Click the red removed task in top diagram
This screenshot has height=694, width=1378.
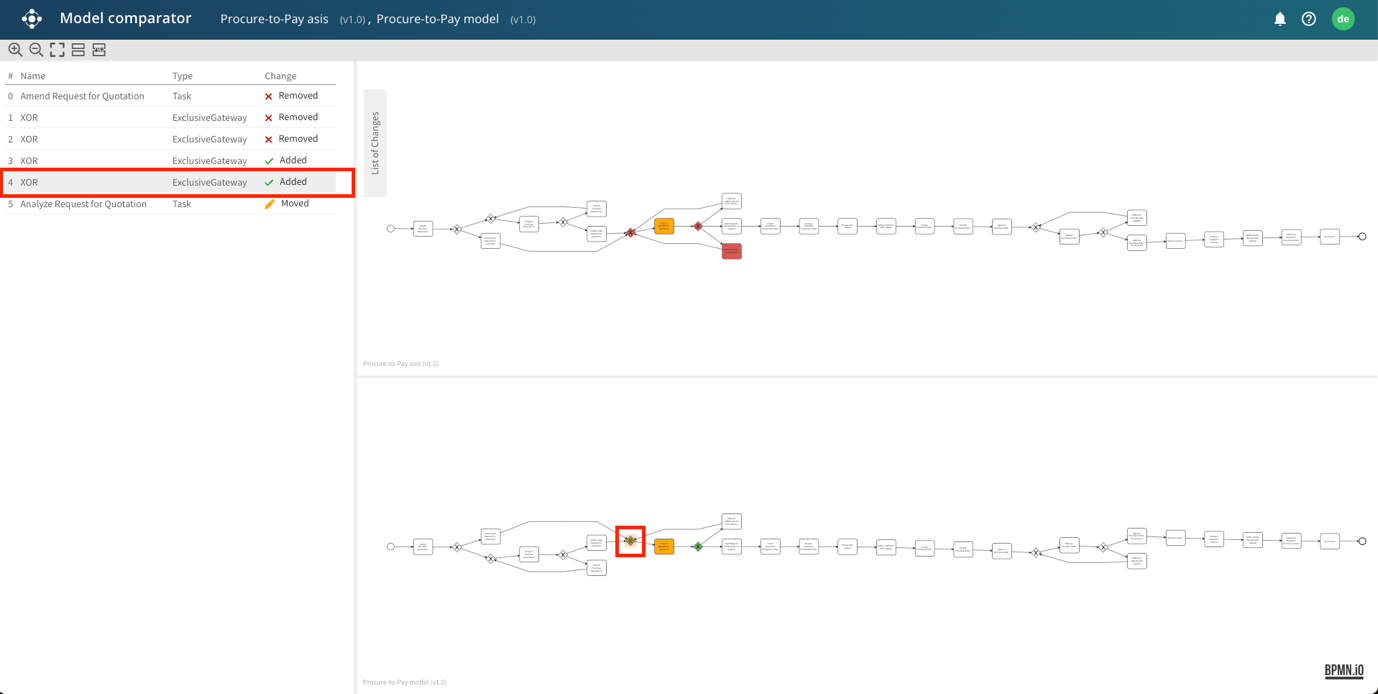tap(731, 251)
